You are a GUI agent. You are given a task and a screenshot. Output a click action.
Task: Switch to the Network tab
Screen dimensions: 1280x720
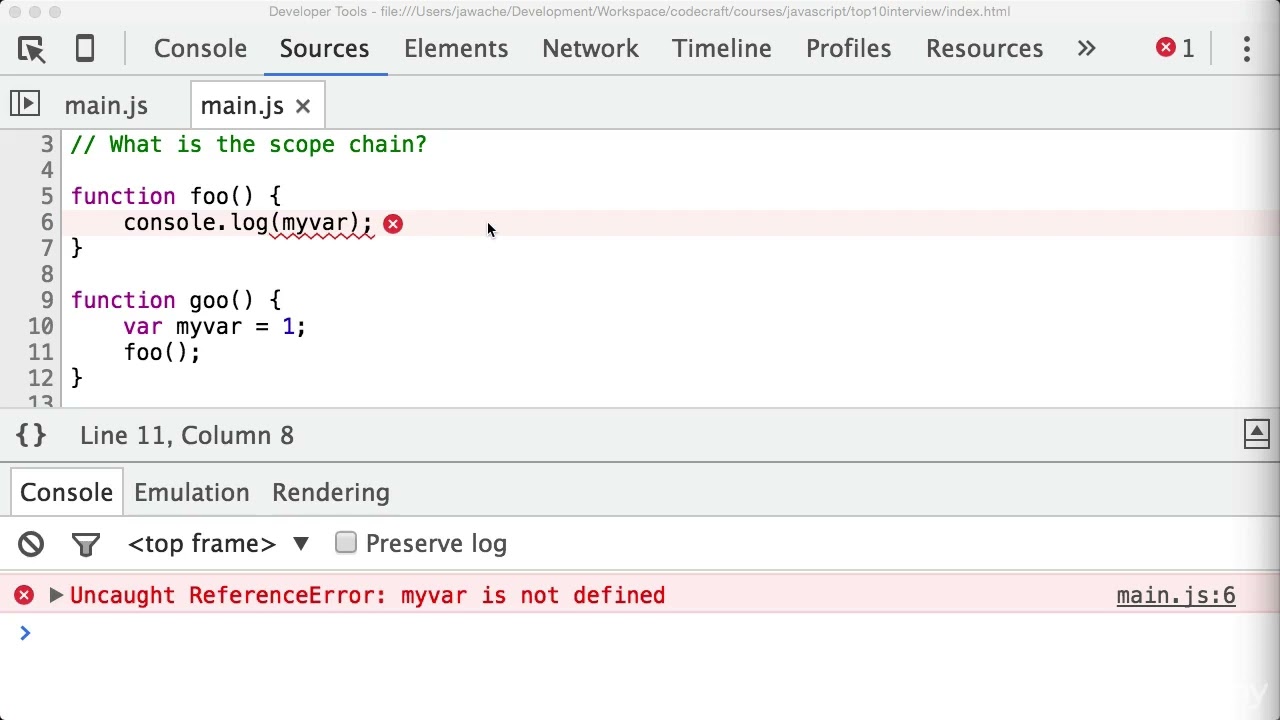tap(590, 49)
